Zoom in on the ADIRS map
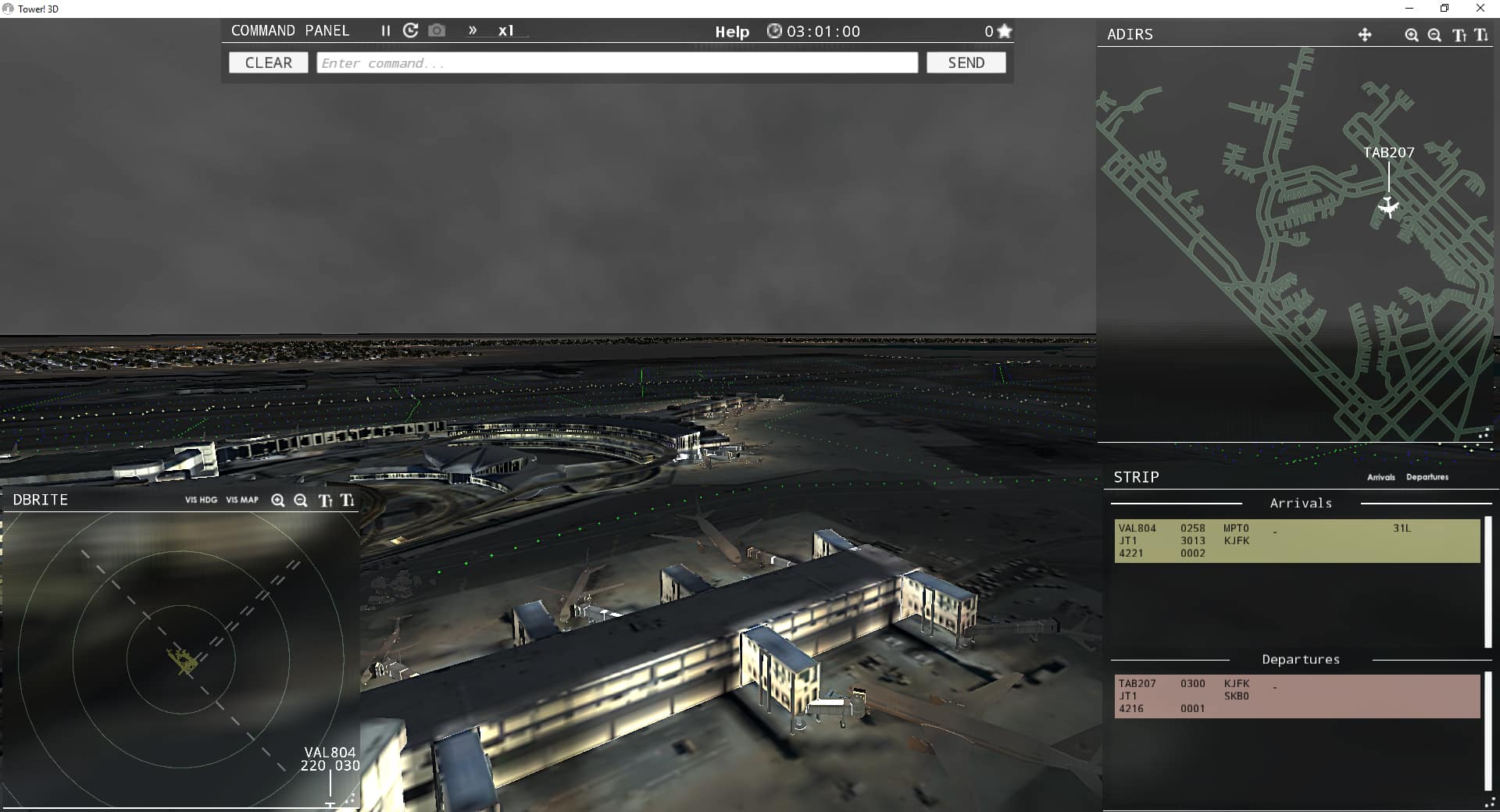 tap(1411, 35)
